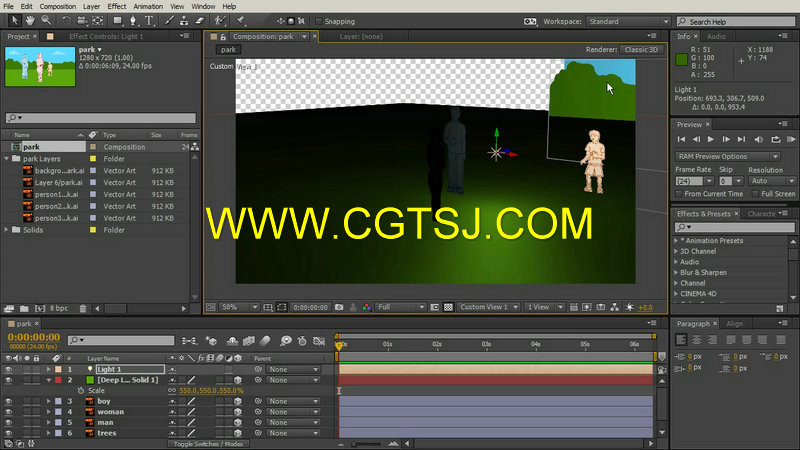Viewport: 800px width, 450px height.
Task: Expand the Solids folder
Action: 7,230
